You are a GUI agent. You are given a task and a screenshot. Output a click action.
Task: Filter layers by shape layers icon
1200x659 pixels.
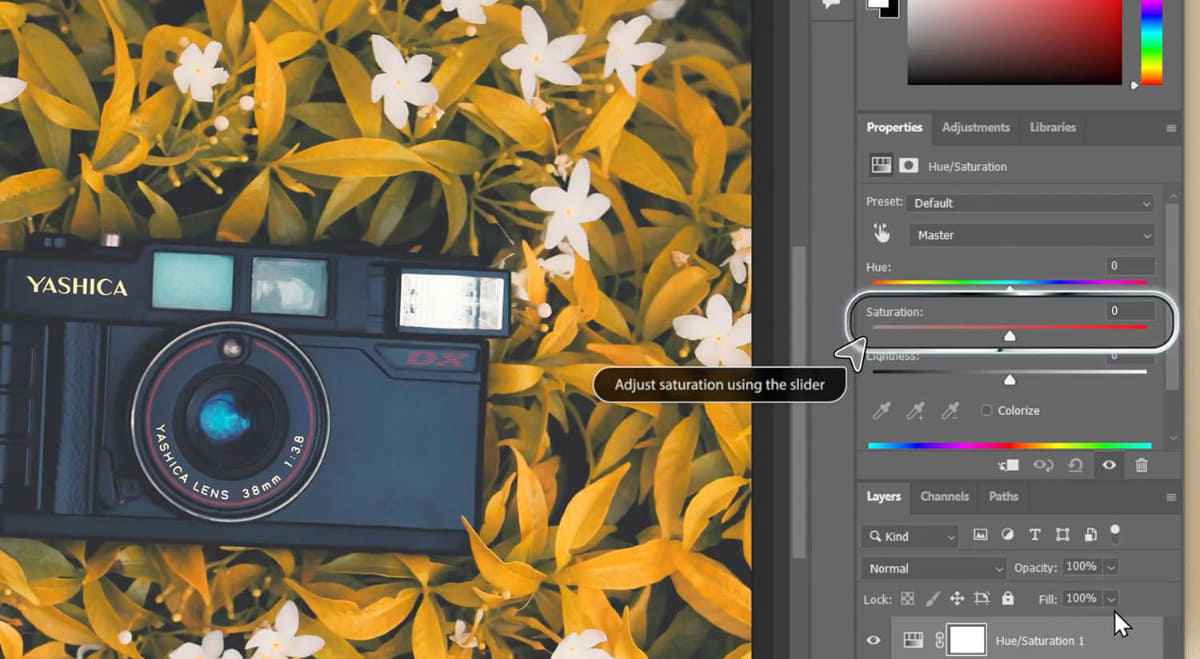(1062, 535)
